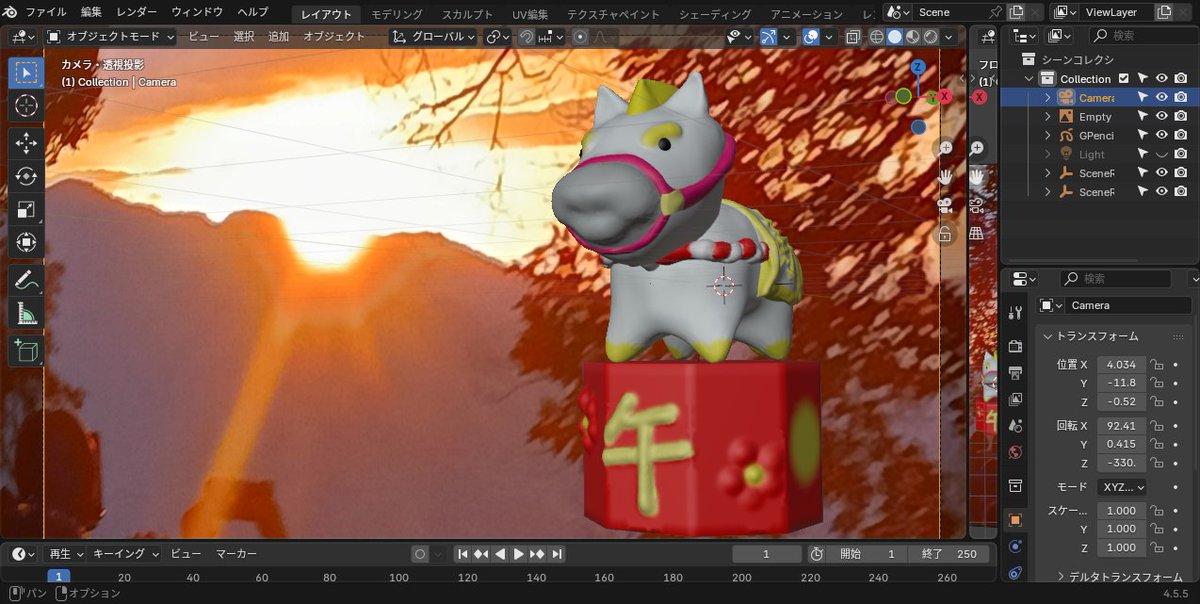Hide the Camera object with eye icon

pyautogui.click(x=1162, y=97)
